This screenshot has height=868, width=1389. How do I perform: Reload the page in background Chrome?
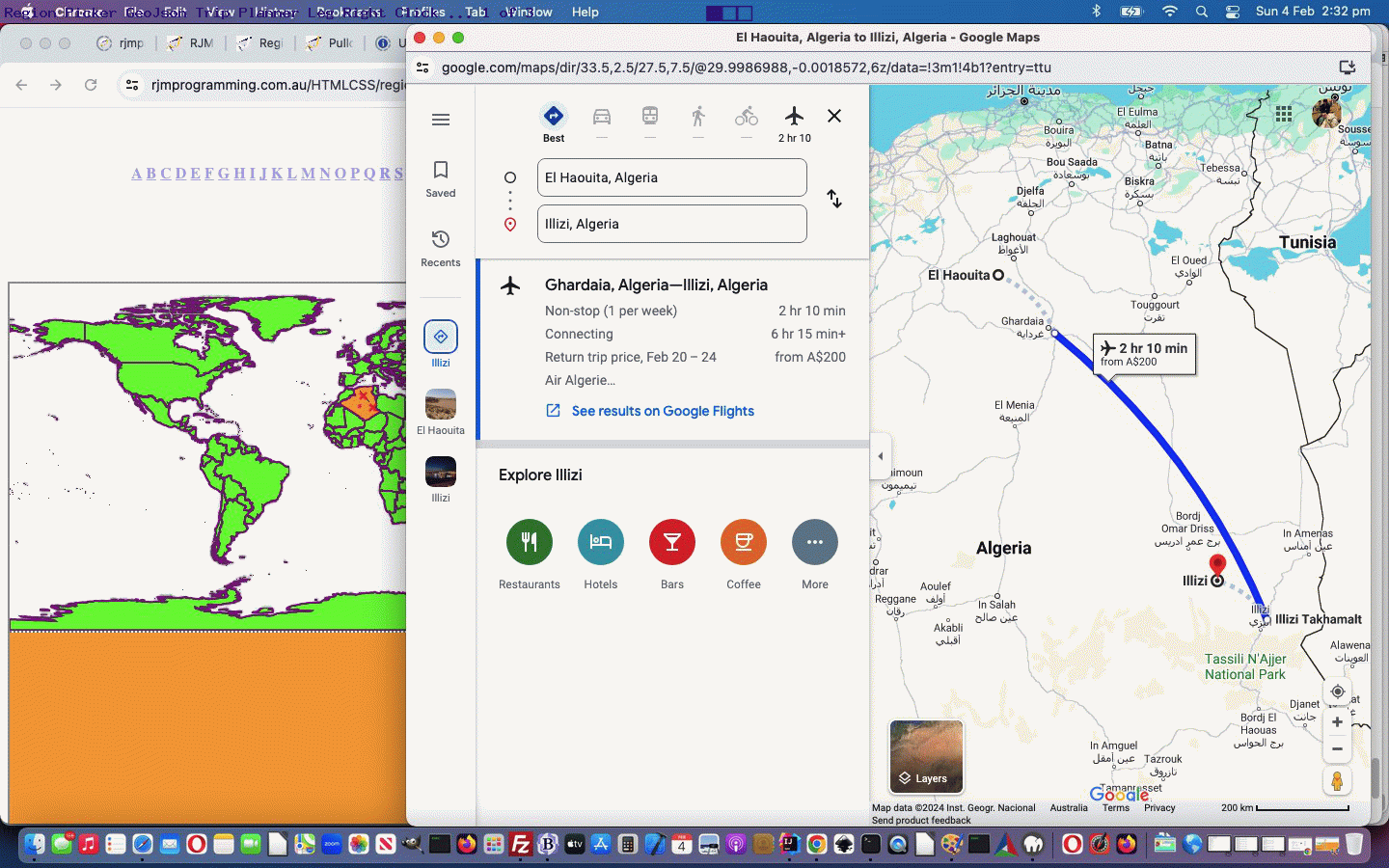(91, 85)
